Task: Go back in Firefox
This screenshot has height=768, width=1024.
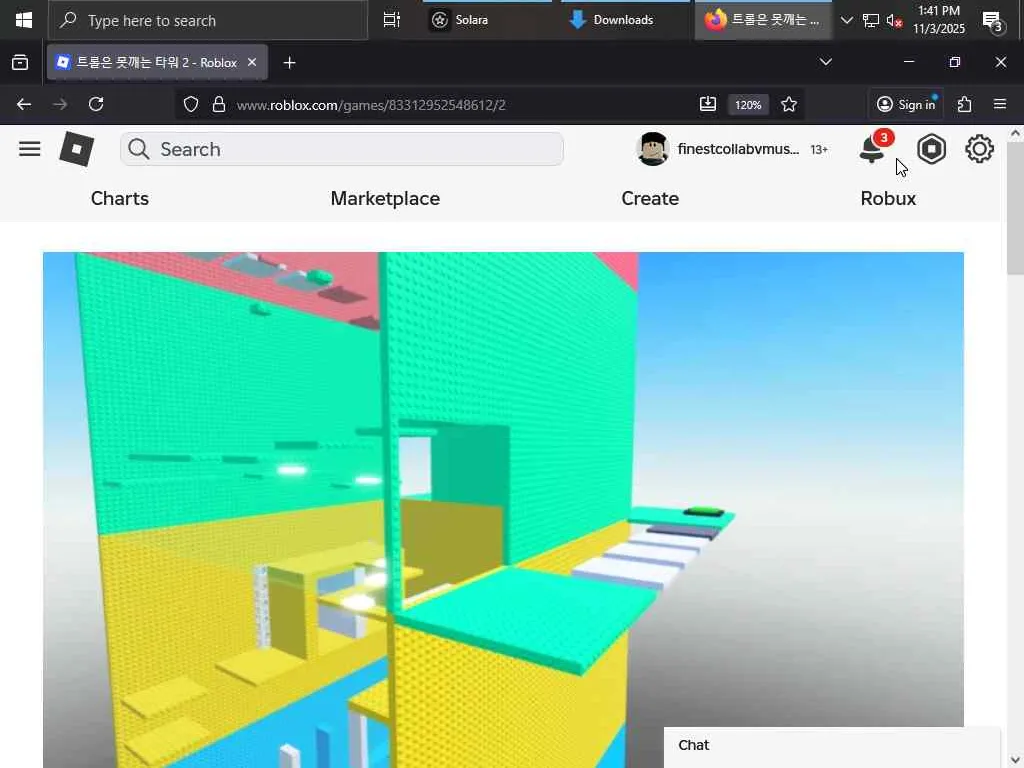Action: (x=24, y=104)
